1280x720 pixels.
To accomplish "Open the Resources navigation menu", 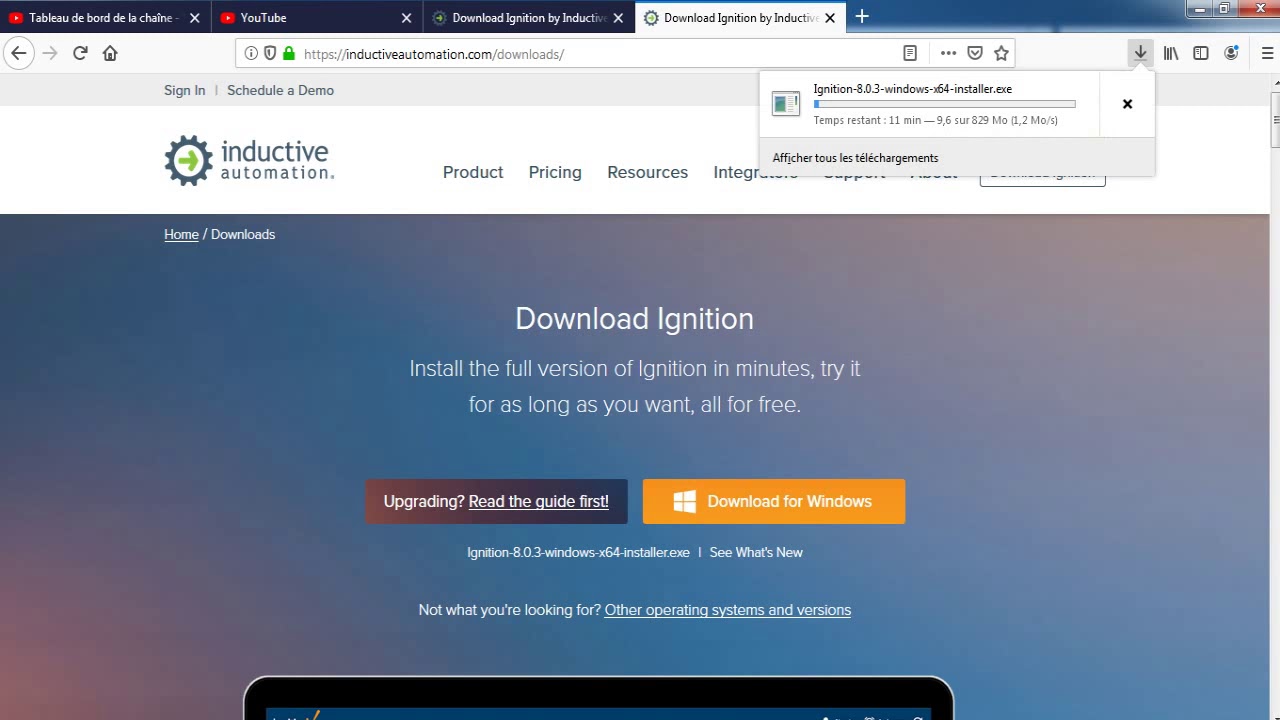I will 647,172.
